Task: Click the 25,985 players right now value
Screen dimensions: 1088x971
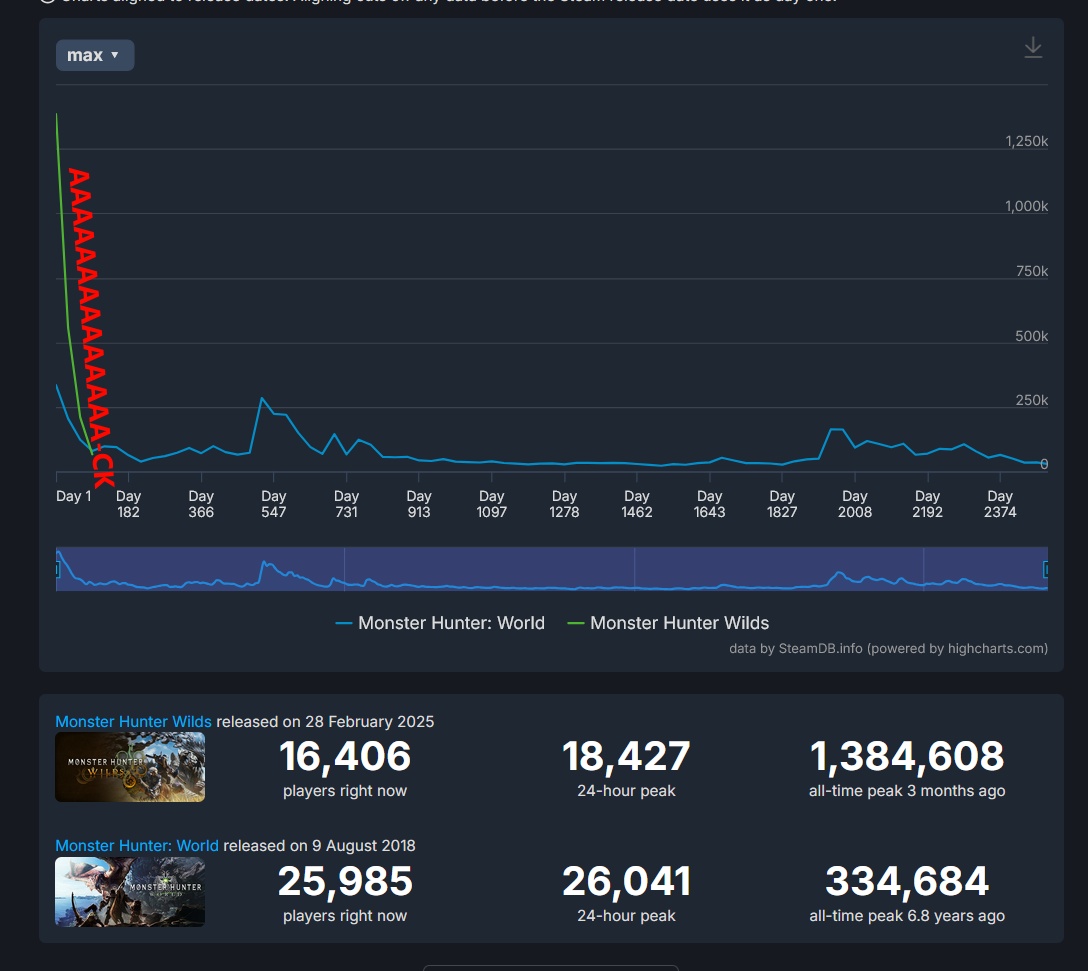Action: pos(345,881)
